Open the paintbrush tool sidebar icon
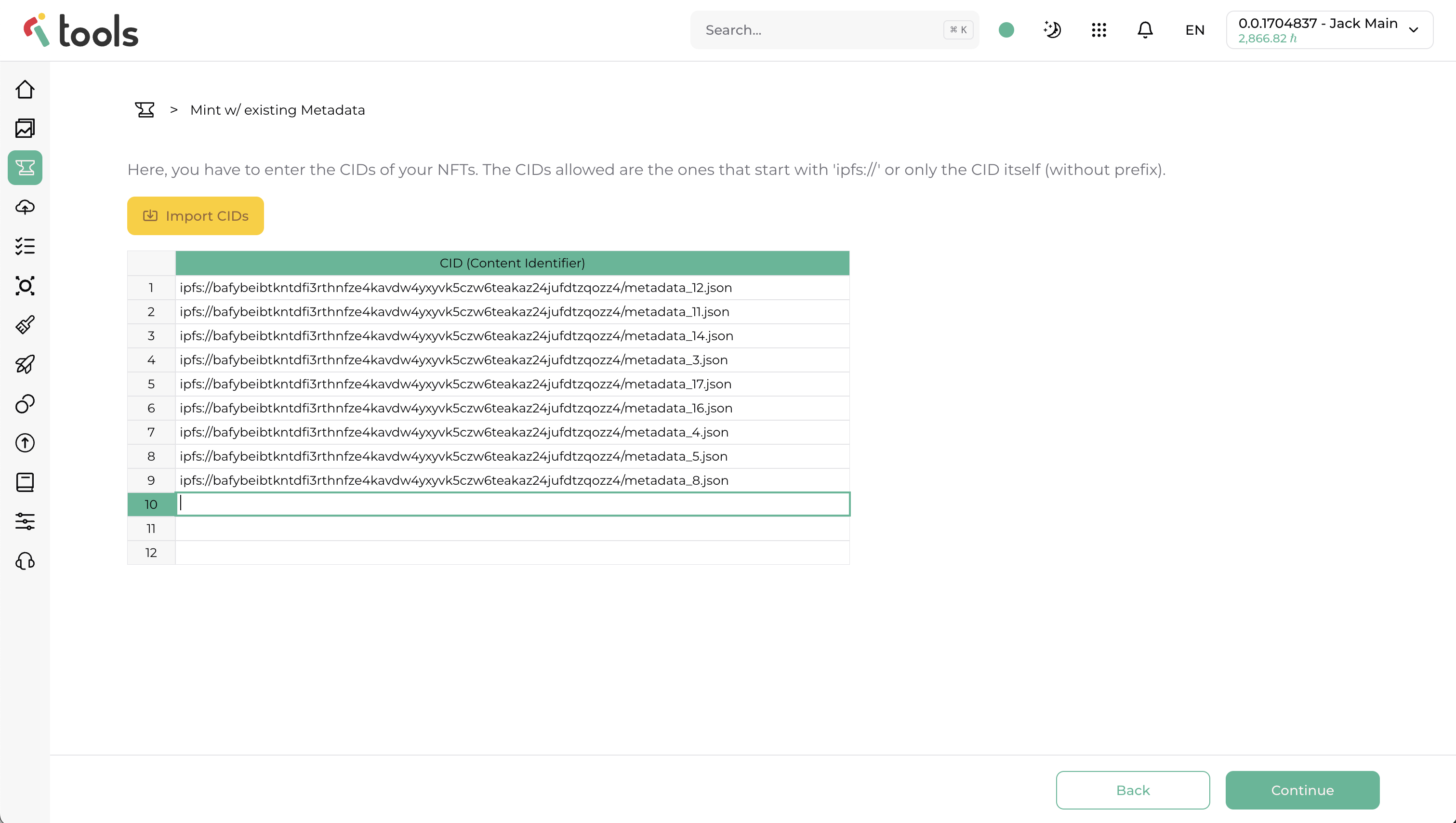Image resolution: width=1456 pixels, height=823 pixels. (x=25, y=325)
